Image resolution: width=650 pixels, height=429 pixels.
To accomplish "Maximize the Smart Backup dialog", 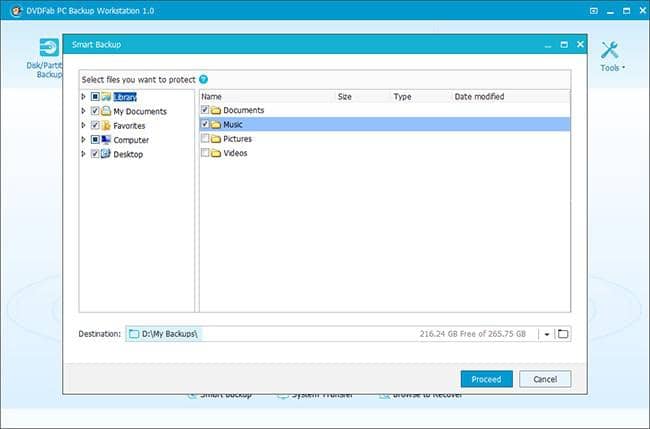I will 564,44.
